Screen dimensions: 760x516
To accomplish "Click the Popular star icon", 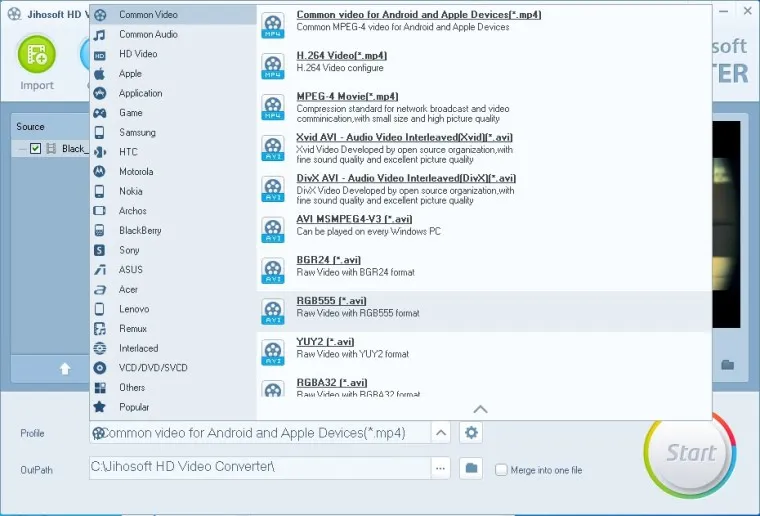I will [x=100, y=407].
